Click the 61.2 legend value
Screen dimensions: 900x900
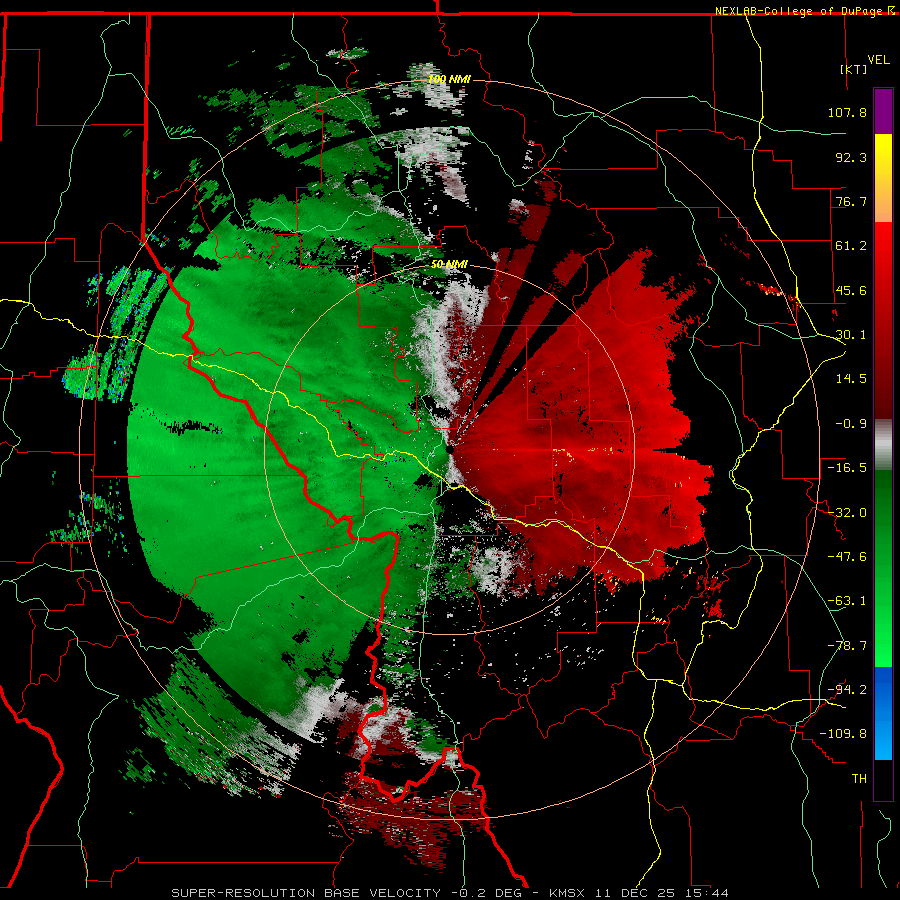coord(851,246)
